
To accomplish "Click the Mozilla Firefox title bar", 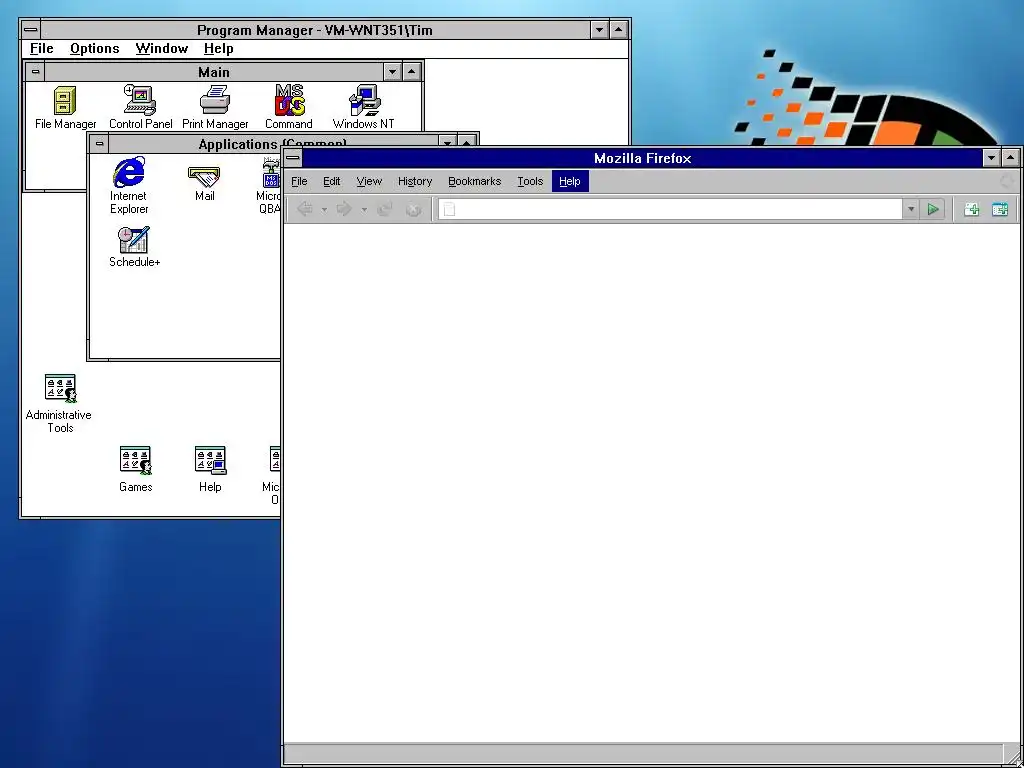I will click(x=643, y=158).
